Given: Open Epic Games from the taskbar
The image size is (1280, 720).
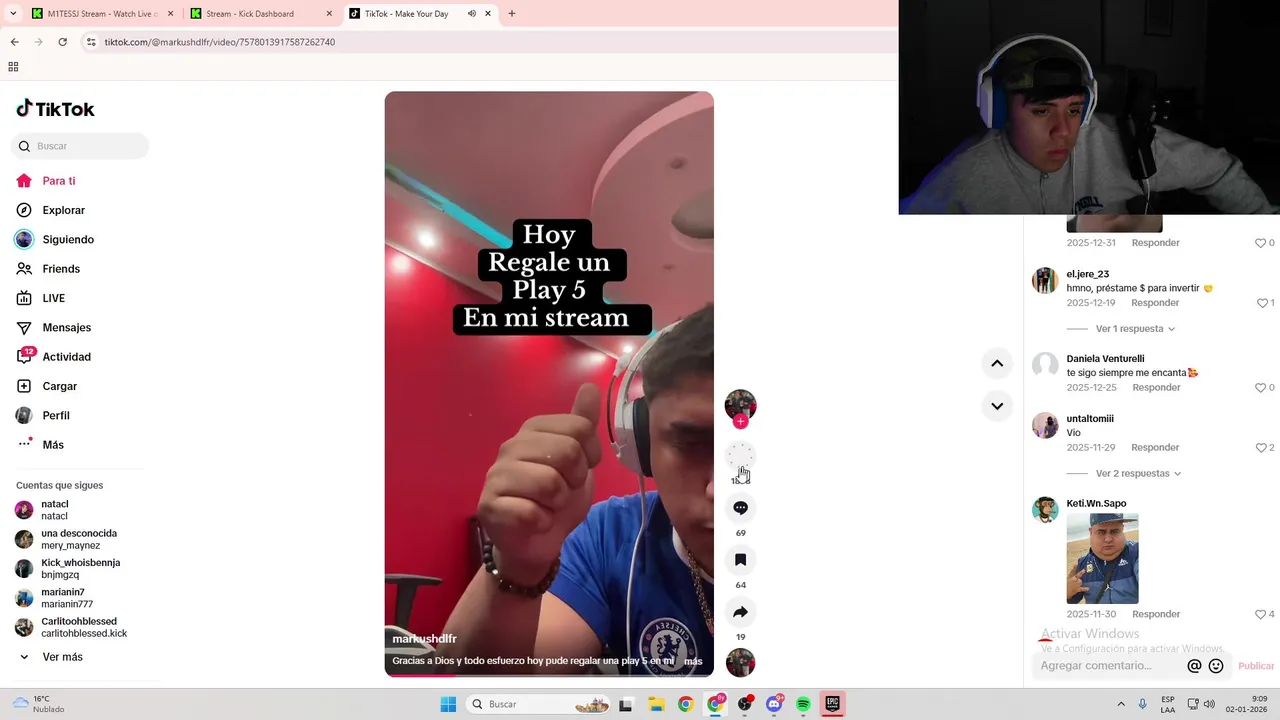Looking at the screenshot, I should pos(832,704).
